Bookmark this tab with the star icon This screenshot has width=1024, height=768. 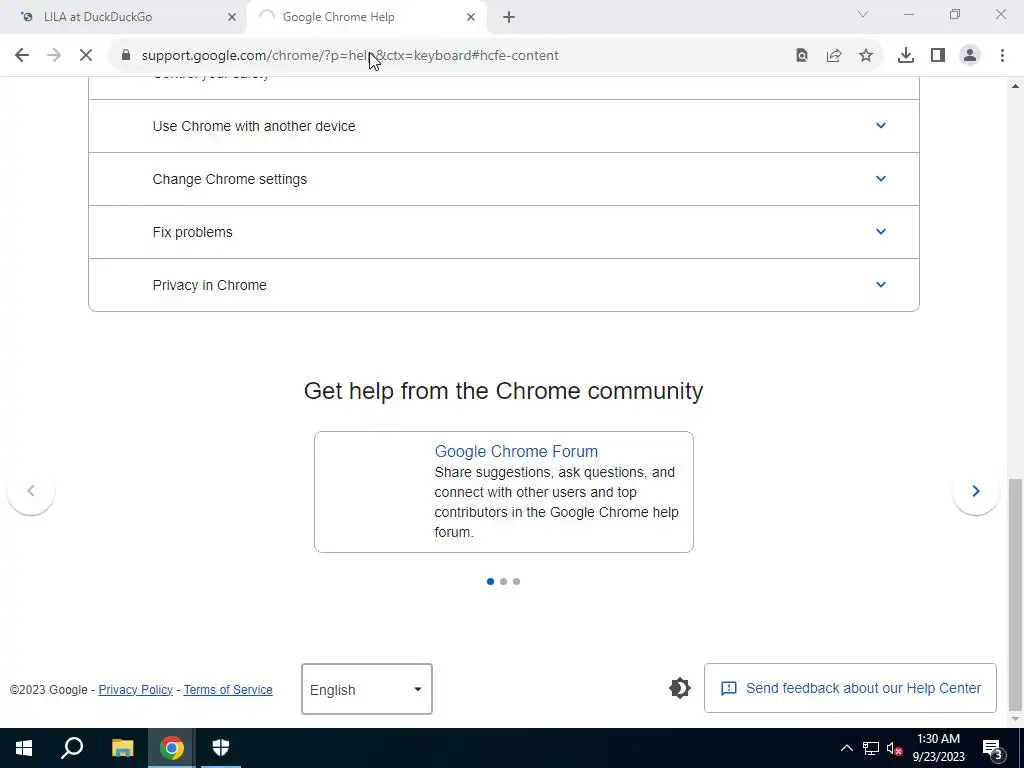coord(866,56)
